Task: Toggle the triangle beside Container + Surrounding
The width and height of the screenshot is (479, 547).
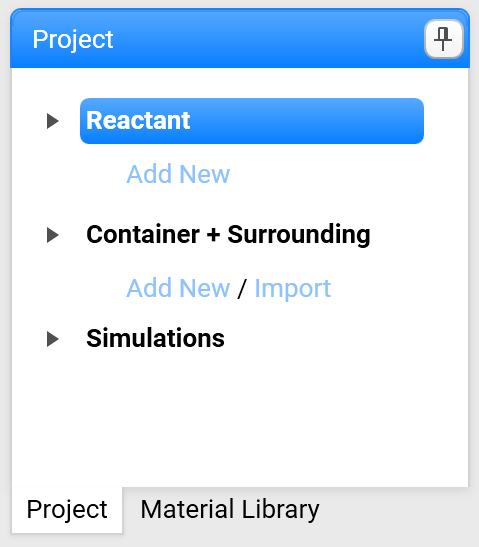Action: 53,235
